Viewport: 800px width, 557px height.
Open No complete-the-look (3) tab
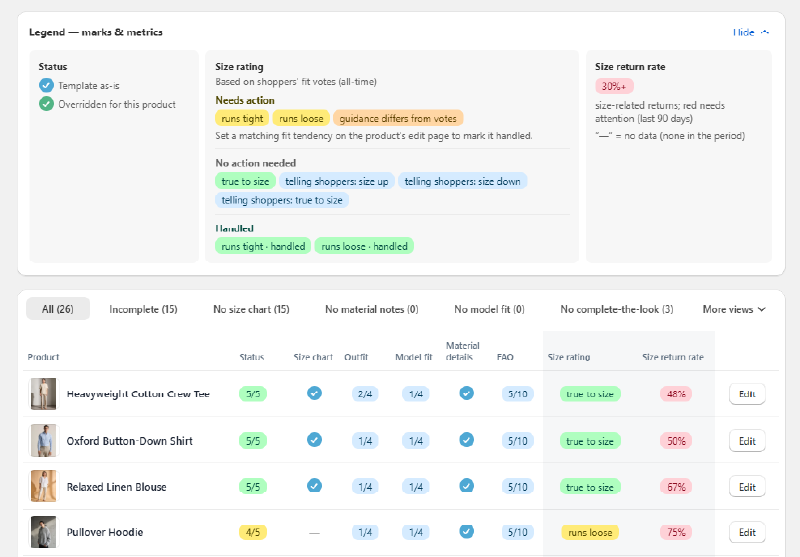pos(617,309)
